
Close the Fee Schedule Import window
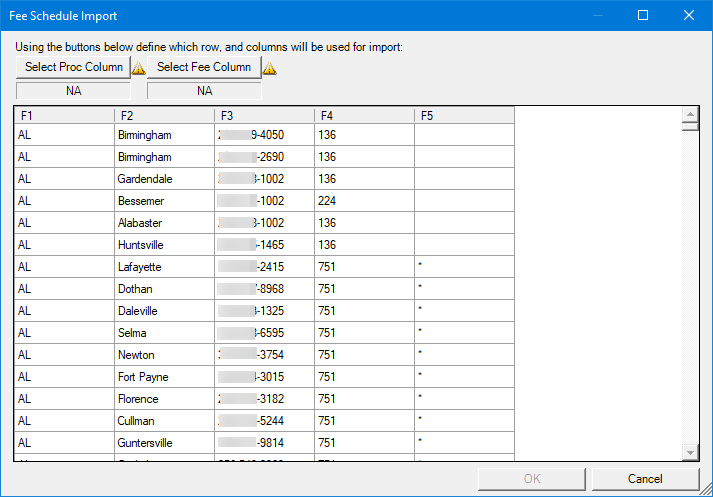pos(689,15)
